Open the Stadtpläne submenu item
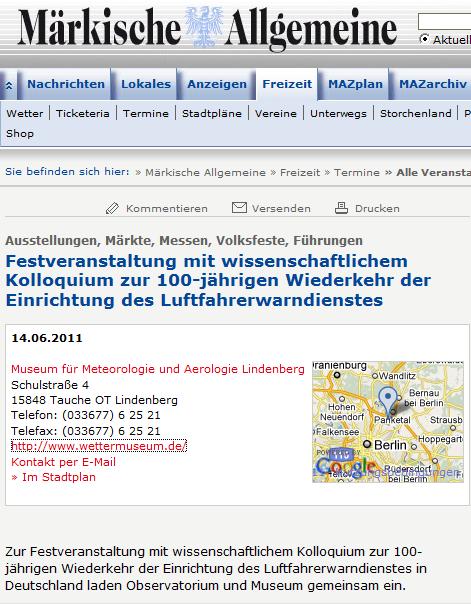Viewport: 471px width, 604px height. coord(212,114)
